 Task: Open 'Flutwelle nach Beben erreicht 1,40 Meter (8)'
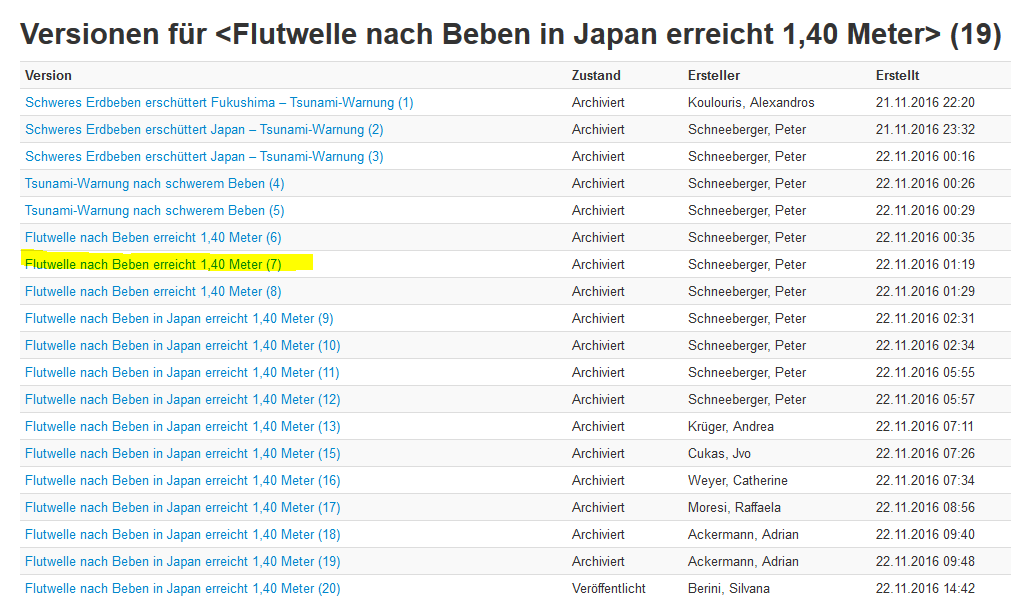pyautogui.click(x=153, y=292)
